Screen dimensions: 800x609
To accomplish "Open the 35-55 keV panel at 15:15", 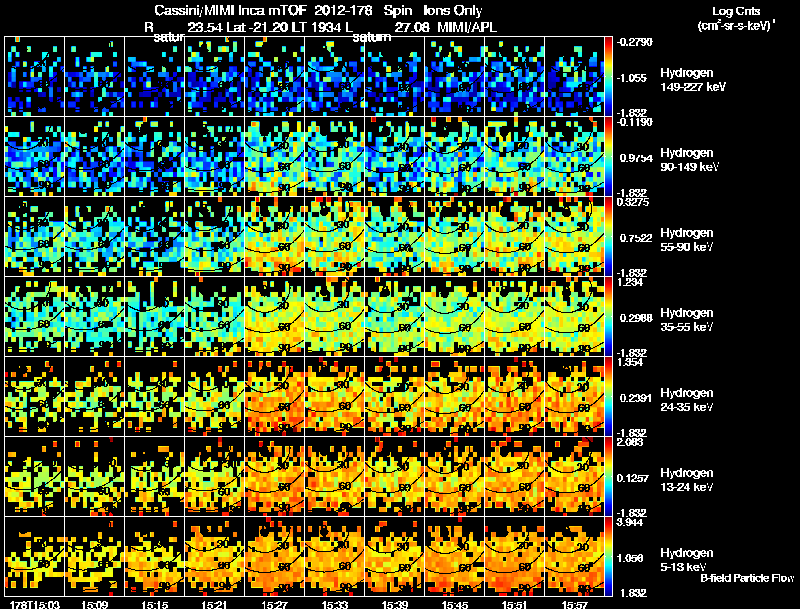I will [x=155, y=316].
